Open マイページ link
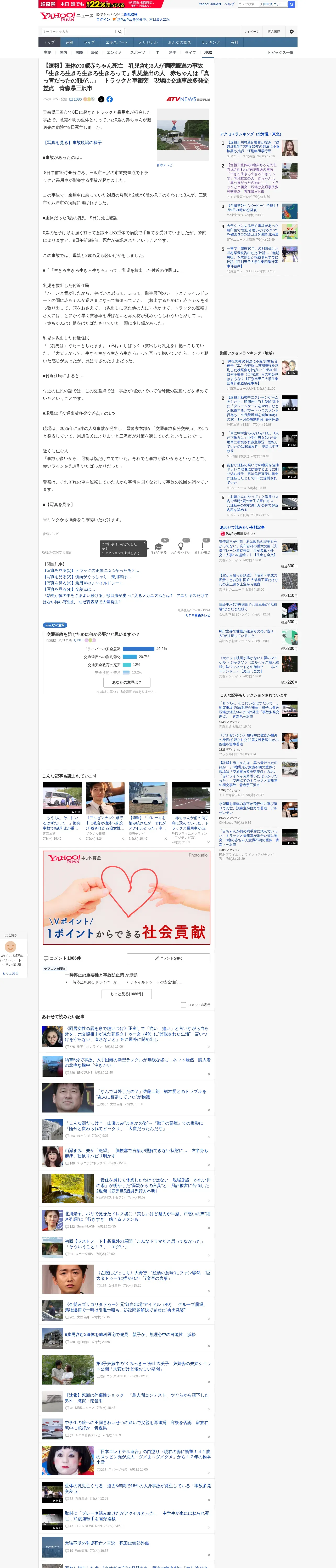This screenshot has height=1568, width=336. click(x=251, y=32)
